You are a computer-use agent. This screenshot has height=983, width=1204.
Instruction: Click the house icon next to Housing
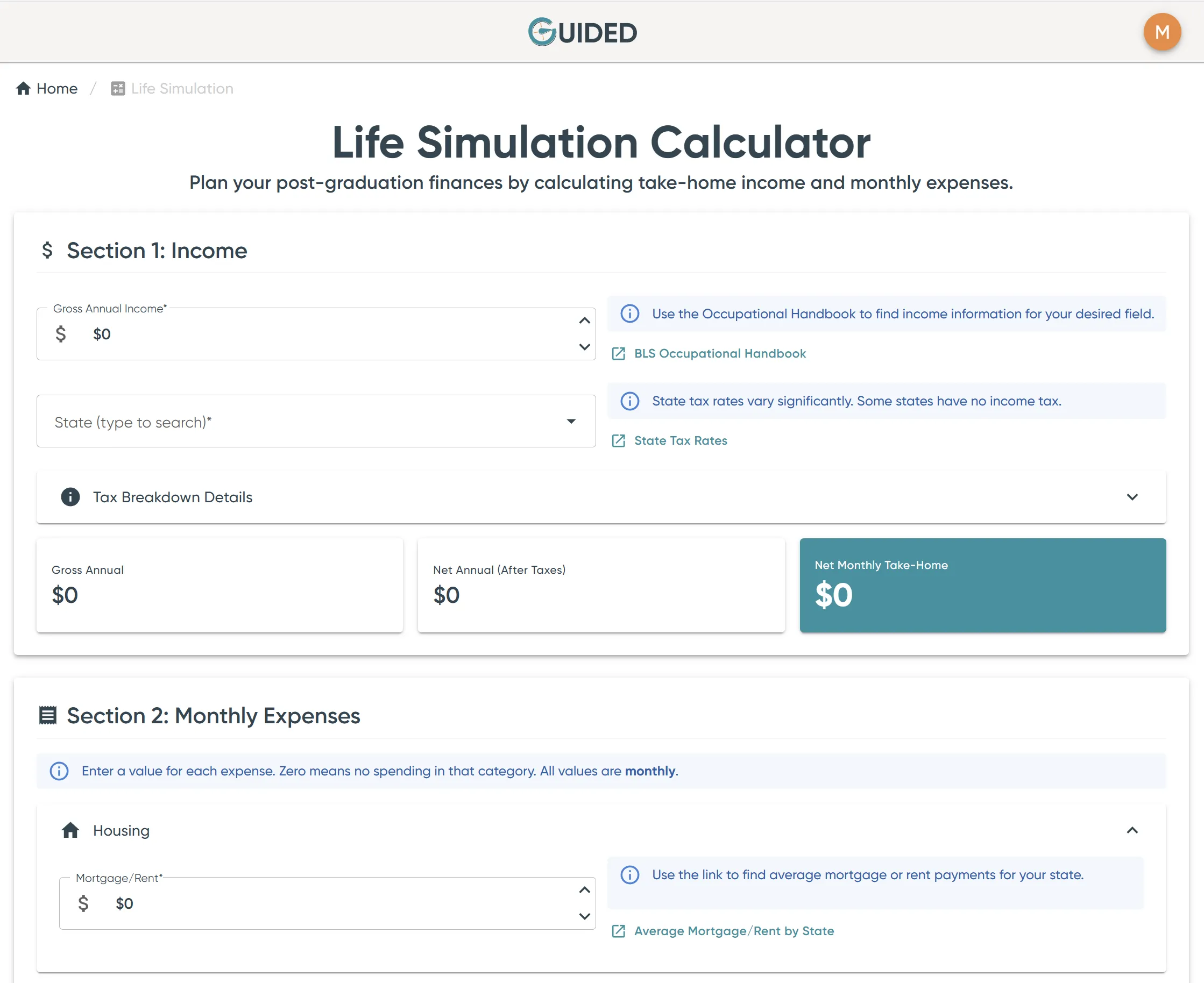coord(71,830)
